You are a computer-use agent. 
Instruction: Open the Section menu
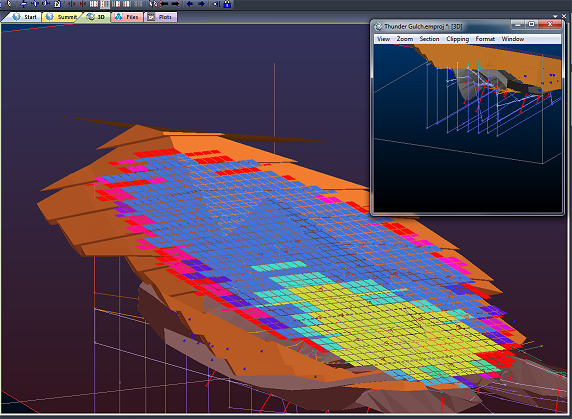click(x=429, y=39)
